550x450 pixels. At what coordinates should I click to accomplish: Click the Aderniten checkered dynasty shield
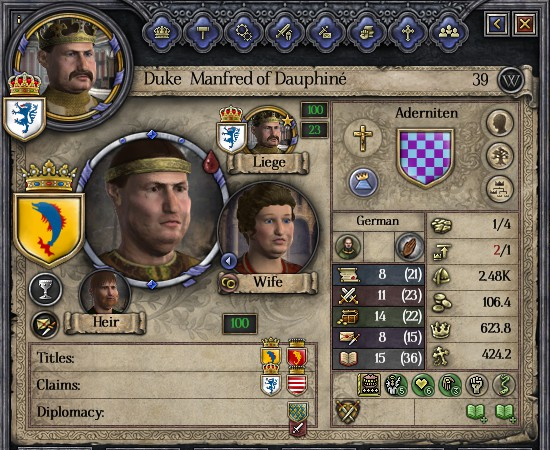[x=425, y=158]
